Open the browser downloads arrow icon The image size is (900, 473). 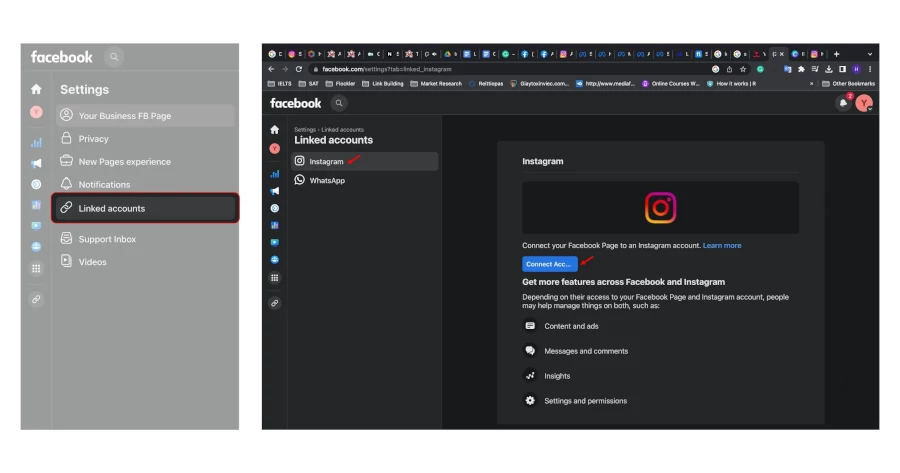pos(829,69)
